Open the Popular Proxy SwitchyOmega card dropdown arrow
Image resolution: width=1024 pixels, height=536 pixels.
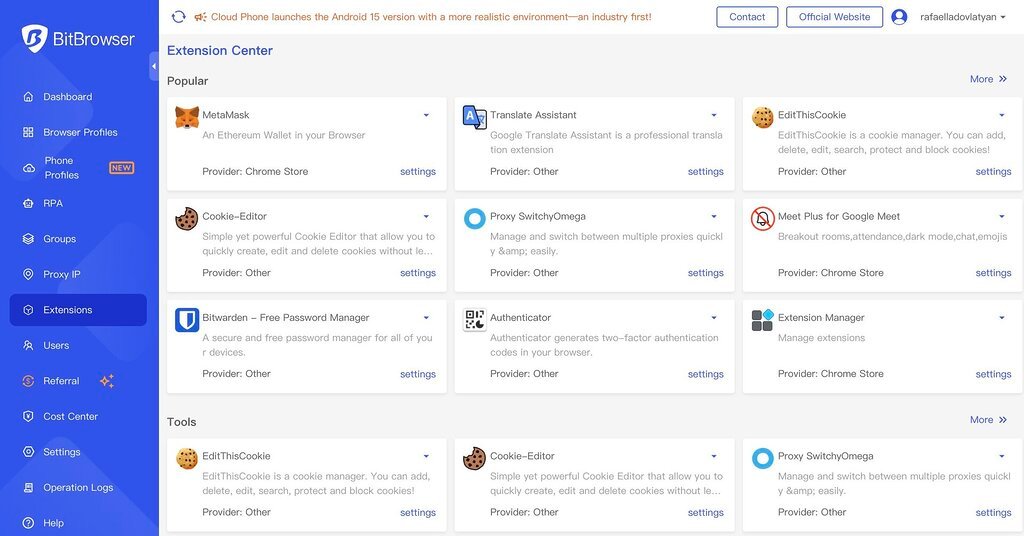pyautogui.click(x=714, y=216)
